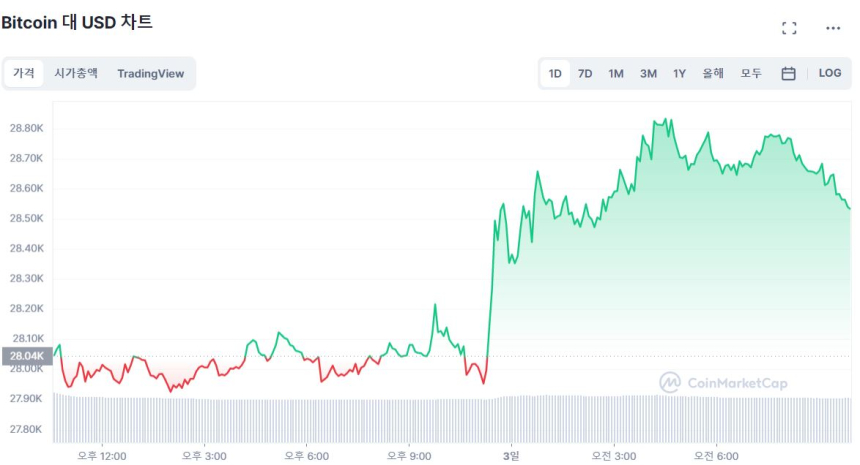Click the Bitcoin 대 USD 차트 title
The height and width of the screenshot is (465, 860).
tap(77, 22)
